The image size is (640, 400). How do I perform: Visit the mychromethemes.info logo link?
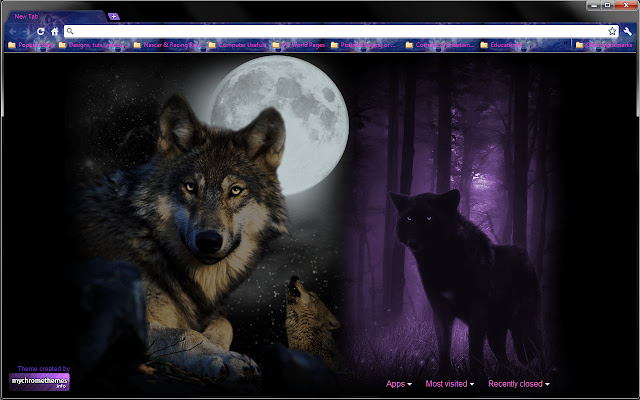tap(39, 382)
